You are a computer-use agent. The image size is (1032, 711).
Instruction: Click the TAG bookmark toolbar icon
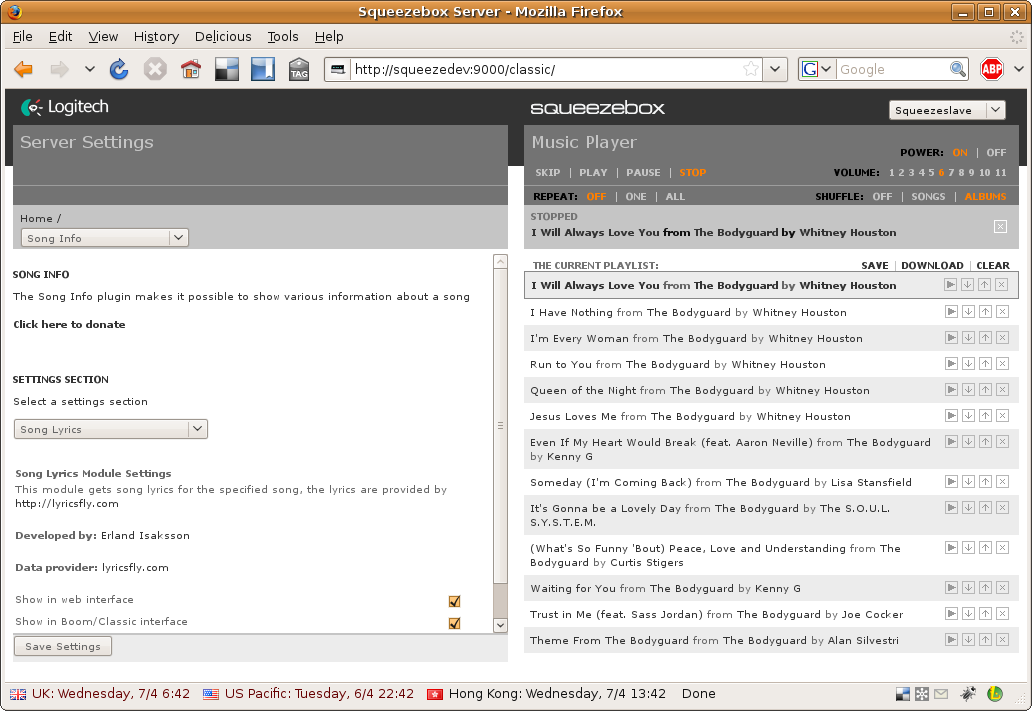pos(298,69)
